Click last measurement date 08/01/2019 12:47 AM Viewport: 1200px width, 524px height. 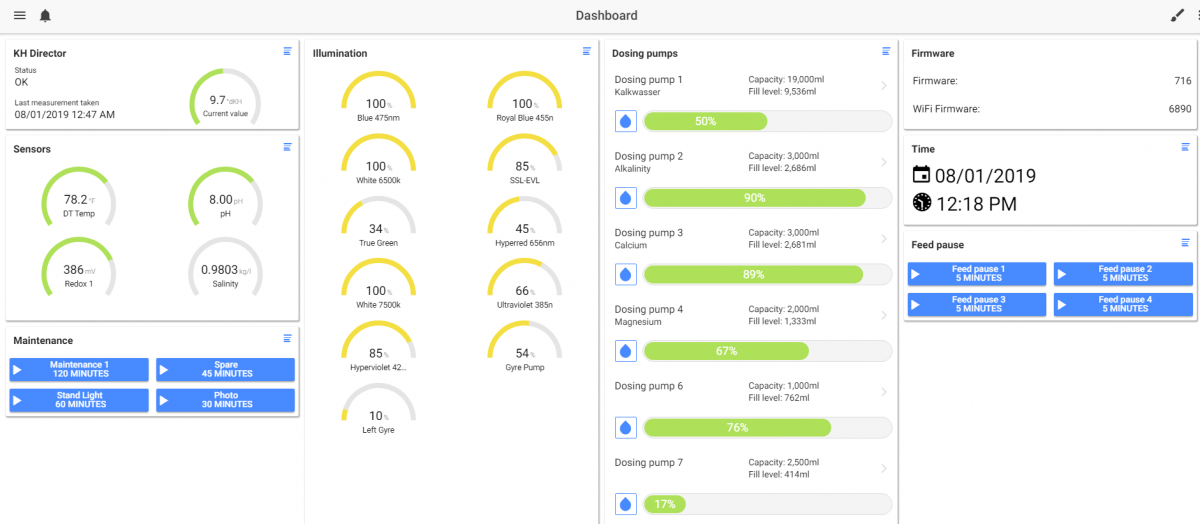(64, 114)
